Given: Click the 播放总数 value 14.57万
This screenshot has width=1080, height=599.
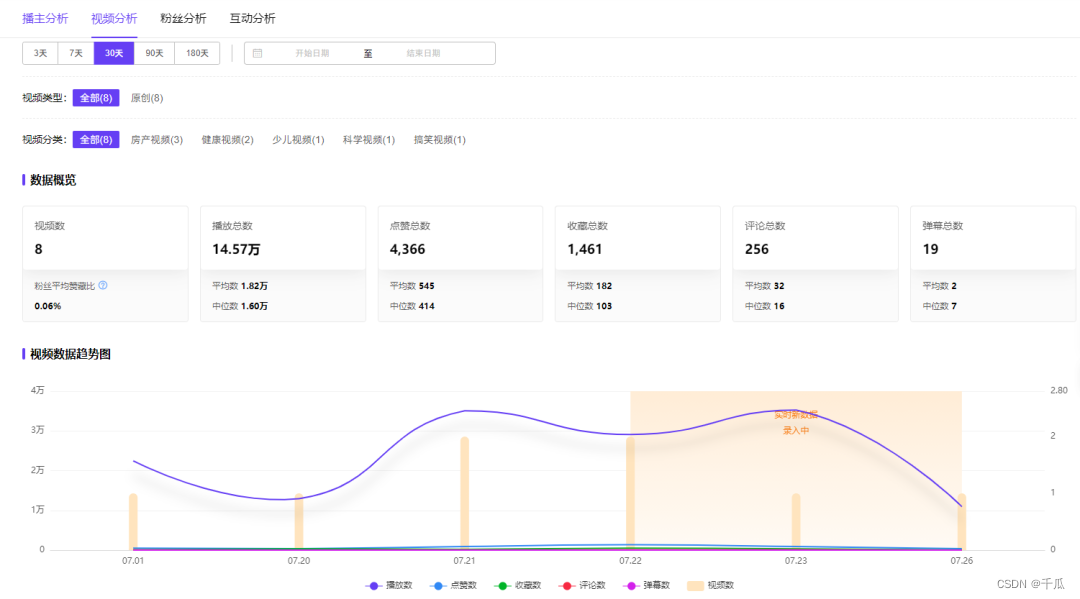Looking at the screenshot, I should (236, 249).
